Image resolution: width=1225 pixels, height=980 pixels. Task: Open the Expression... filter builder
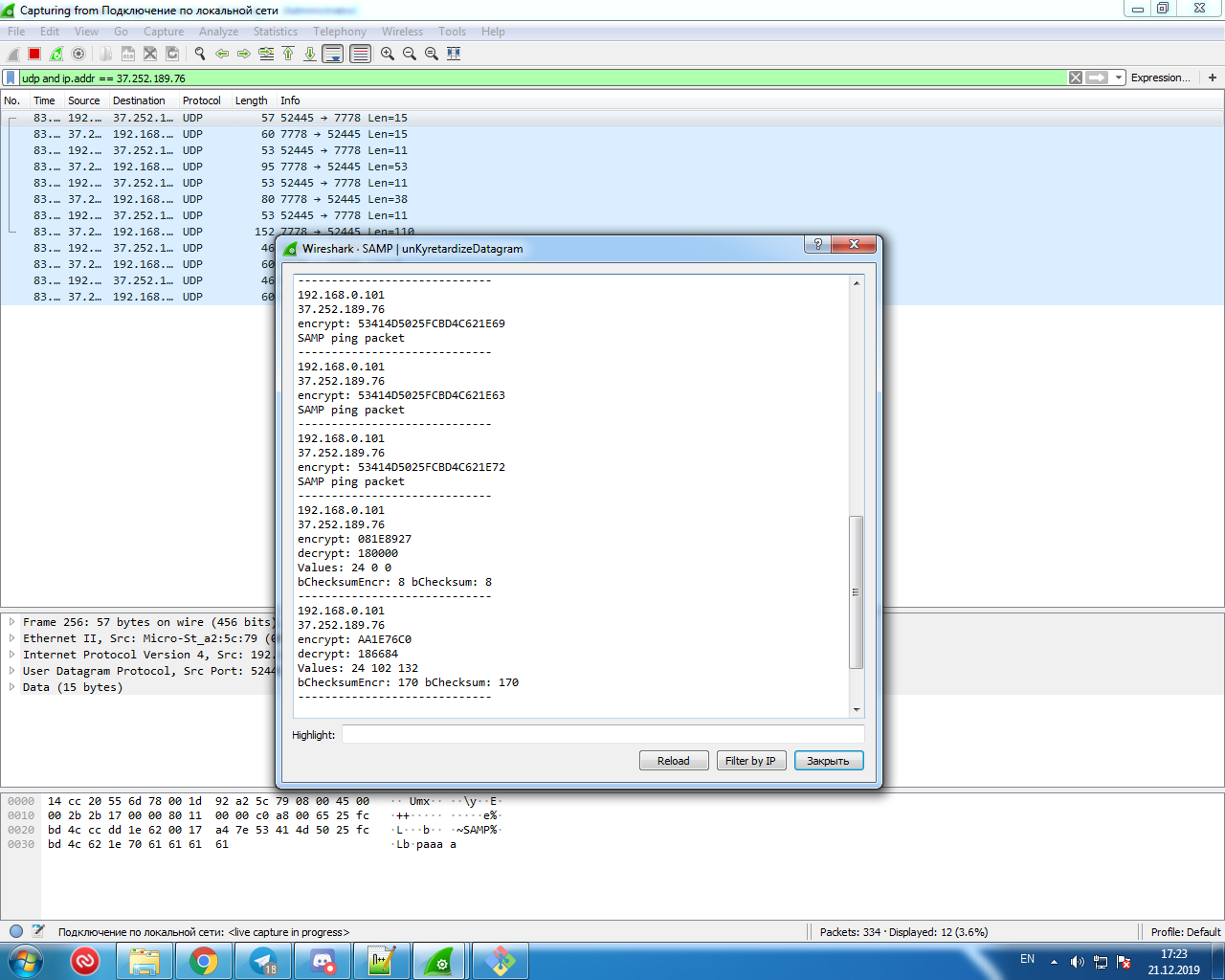pos(1161,78)
